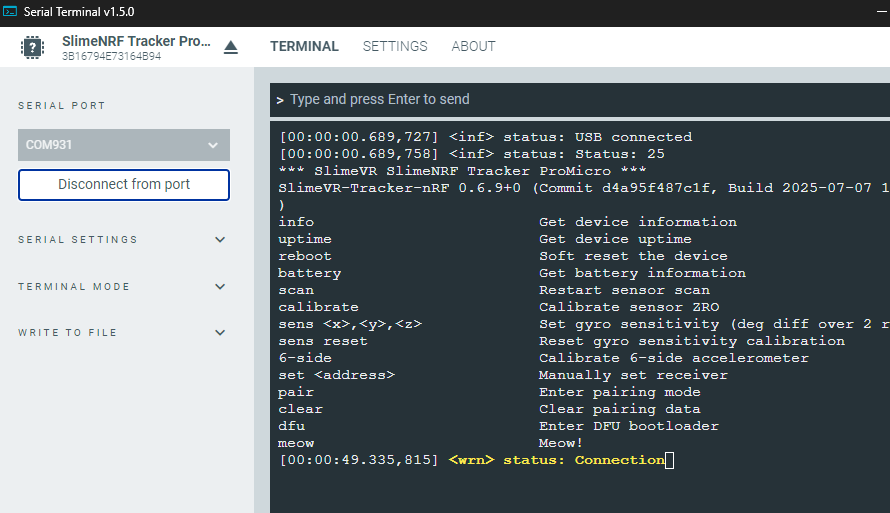Click the '>' prompt symbol in the input bar
The height and width of the screenshot is (513, 890).
[280, 100]
